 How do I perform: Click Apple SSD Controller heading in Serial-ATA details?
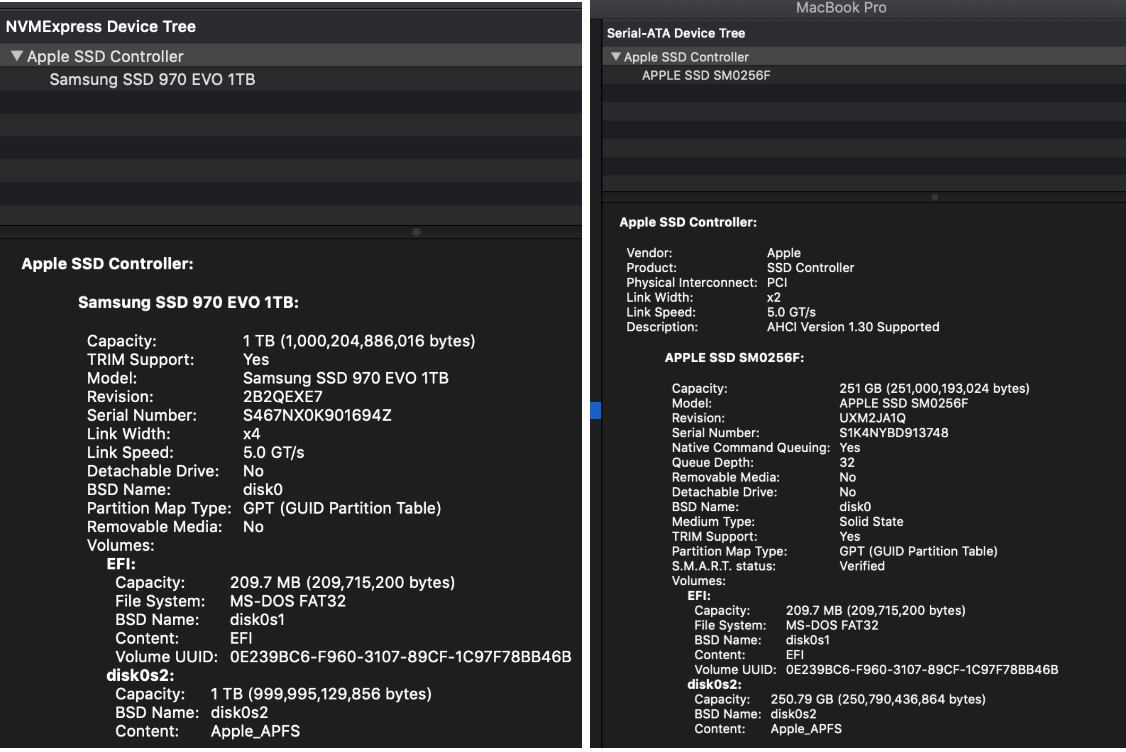(x=688, y=223)
